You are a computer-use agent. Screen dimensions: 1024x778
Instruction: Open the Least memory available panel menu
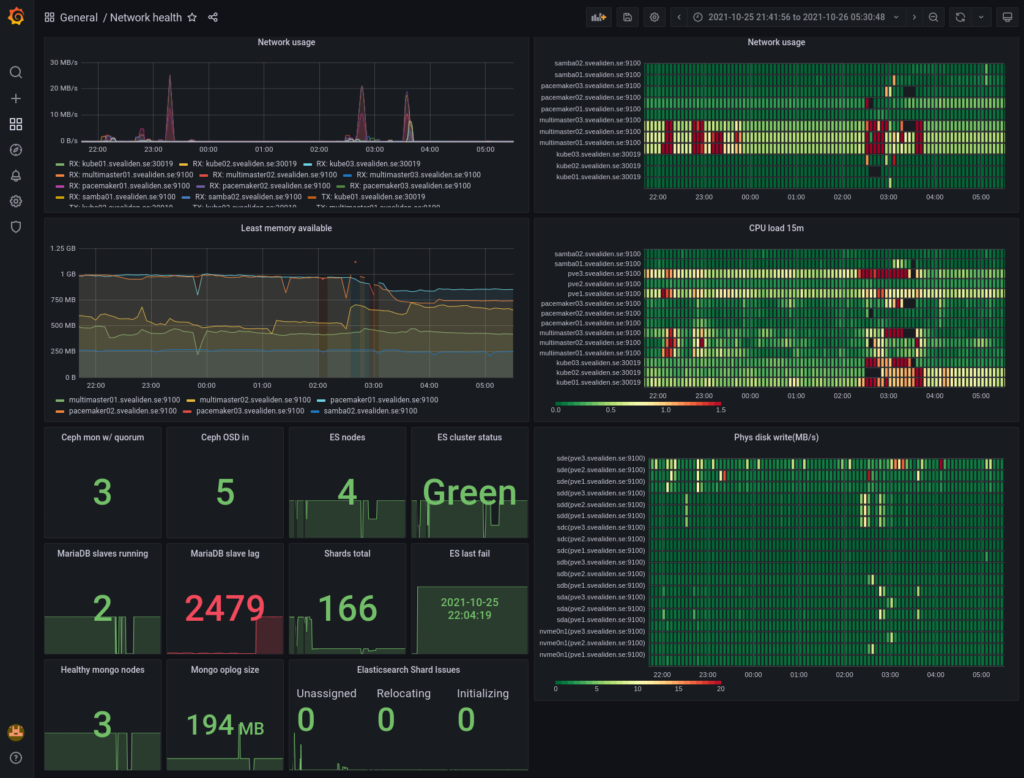click(286, 228)
